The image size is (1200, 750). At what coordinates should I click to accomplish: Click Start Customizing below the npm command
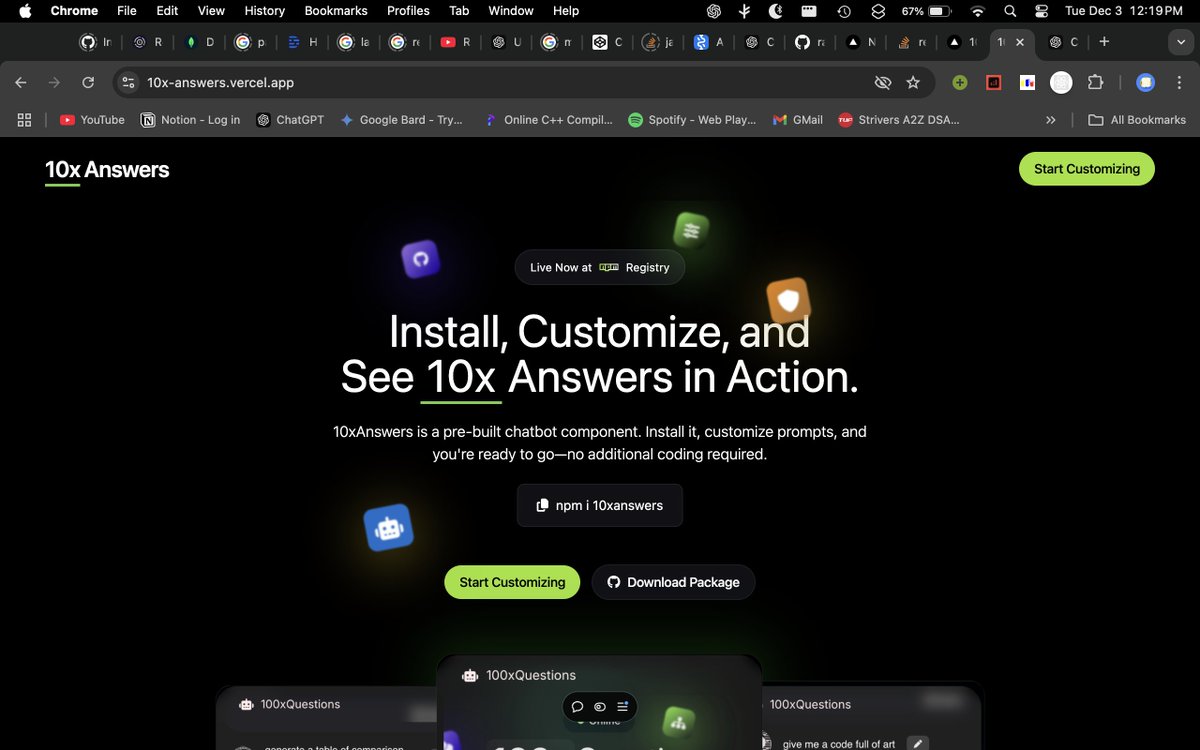coord(512,582)
